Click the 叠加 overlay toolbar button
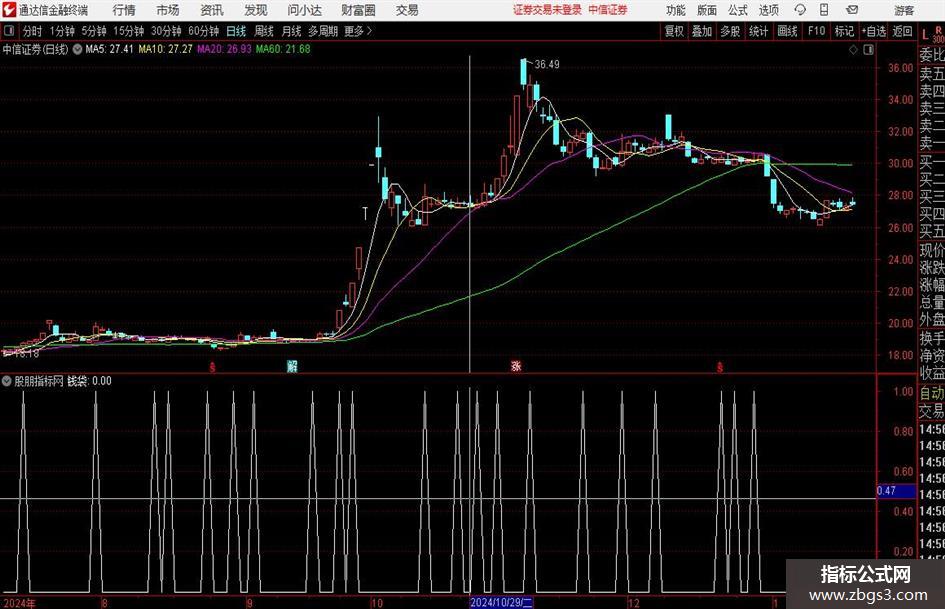Screen dimensions: 945x609 (x=702, y=31)
